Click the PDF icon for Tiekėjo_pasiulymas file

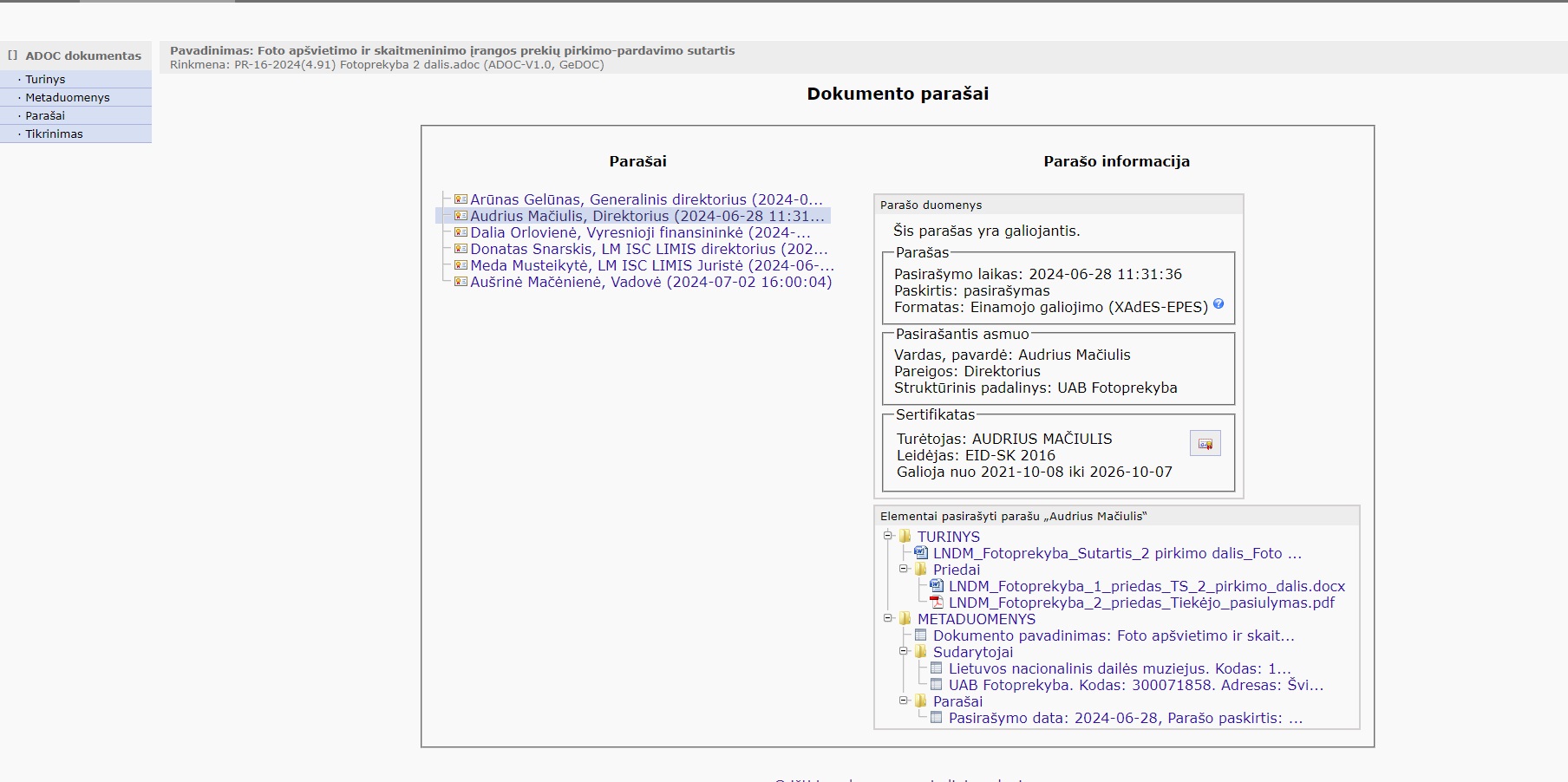pyautogui.click(x=937, y=603)
